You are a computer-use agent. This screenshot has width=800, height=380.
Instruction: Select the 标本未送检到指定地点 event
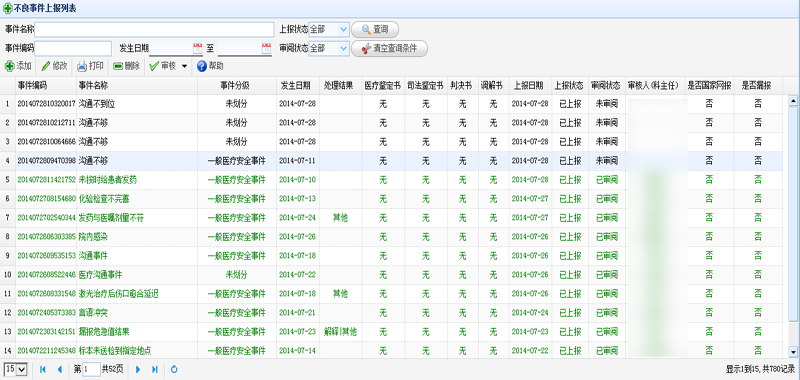115,351
